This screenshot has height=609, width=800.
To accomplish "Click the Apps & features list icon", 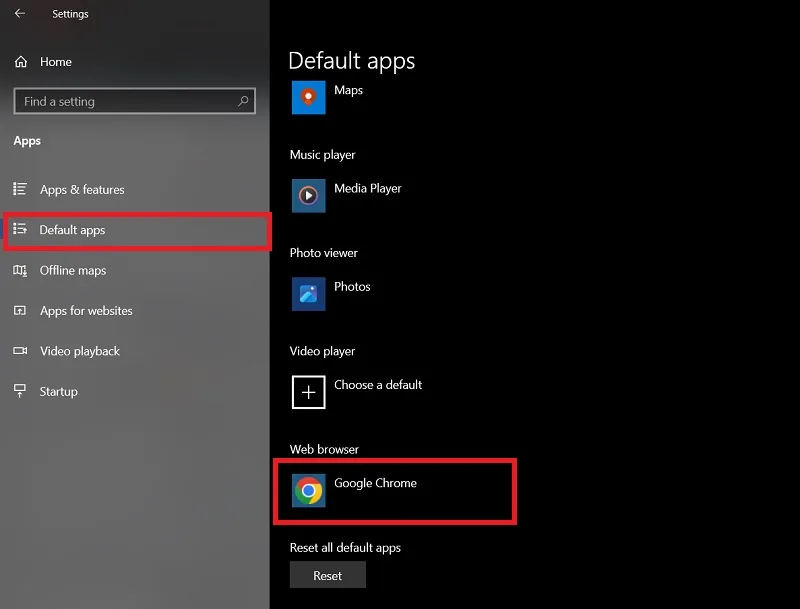I will coord(20,189).
